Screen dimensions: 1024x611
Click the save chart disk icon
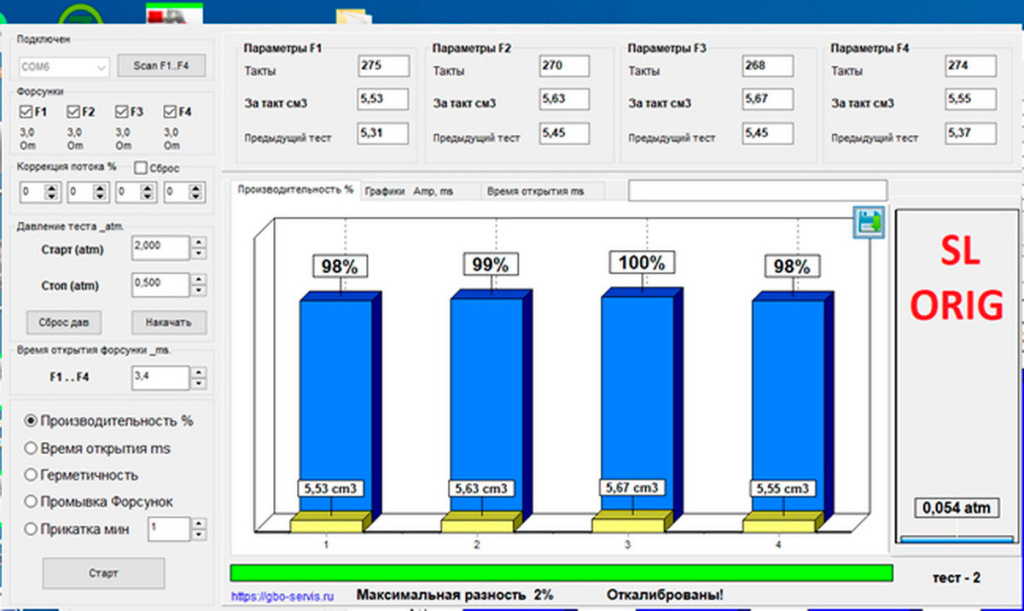click(867, 223)
